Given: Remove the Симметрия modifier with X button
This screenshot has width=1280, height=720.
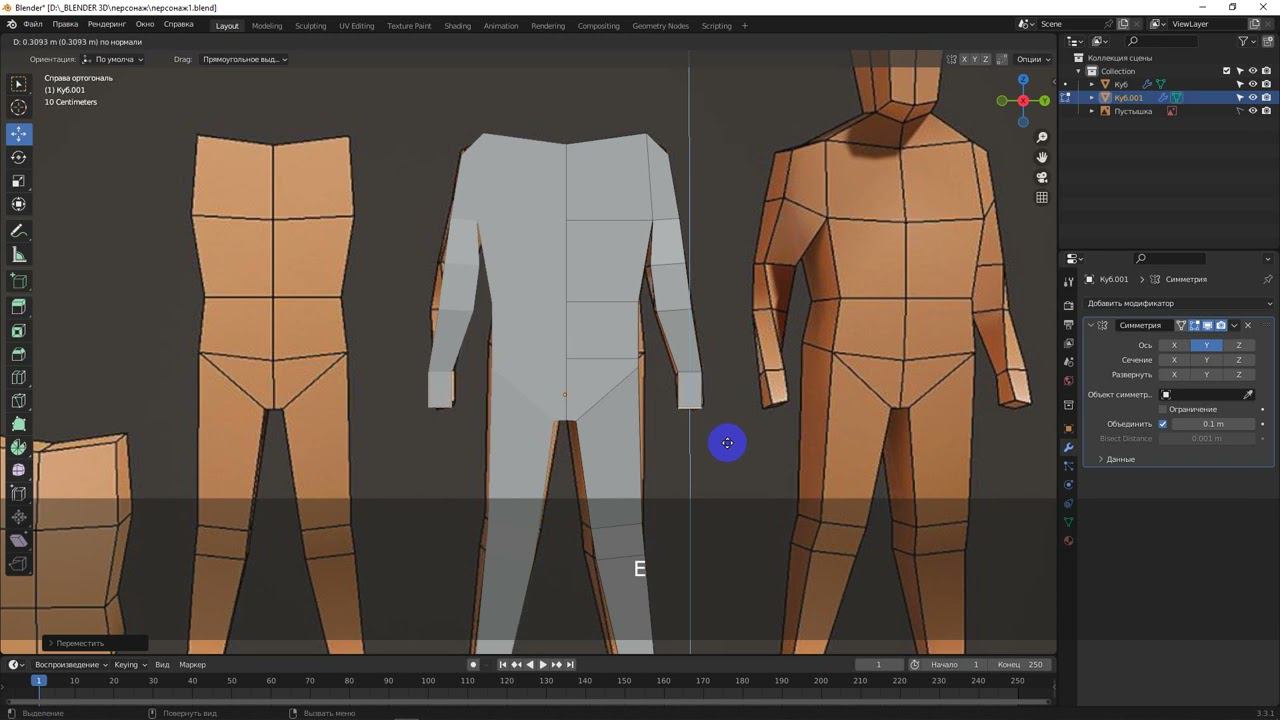Looking at the screenshot, I should 1248,325.
